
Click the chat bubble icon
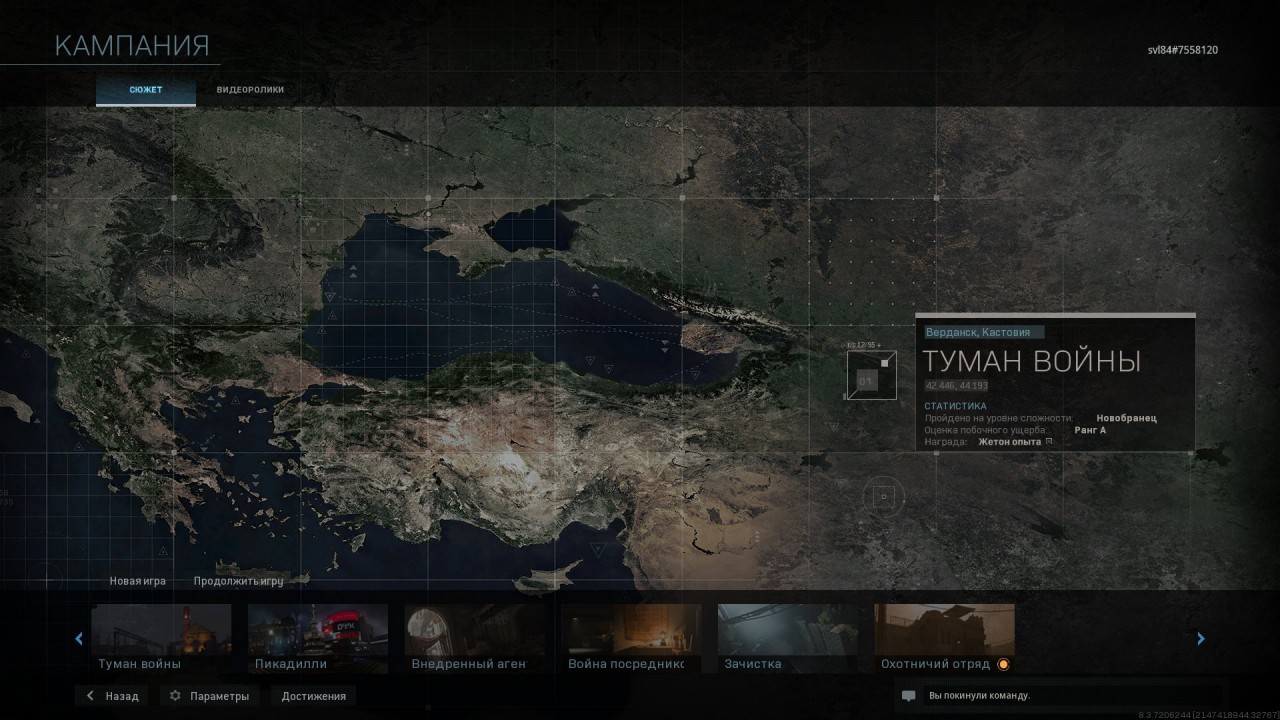(x=908, y=696)
